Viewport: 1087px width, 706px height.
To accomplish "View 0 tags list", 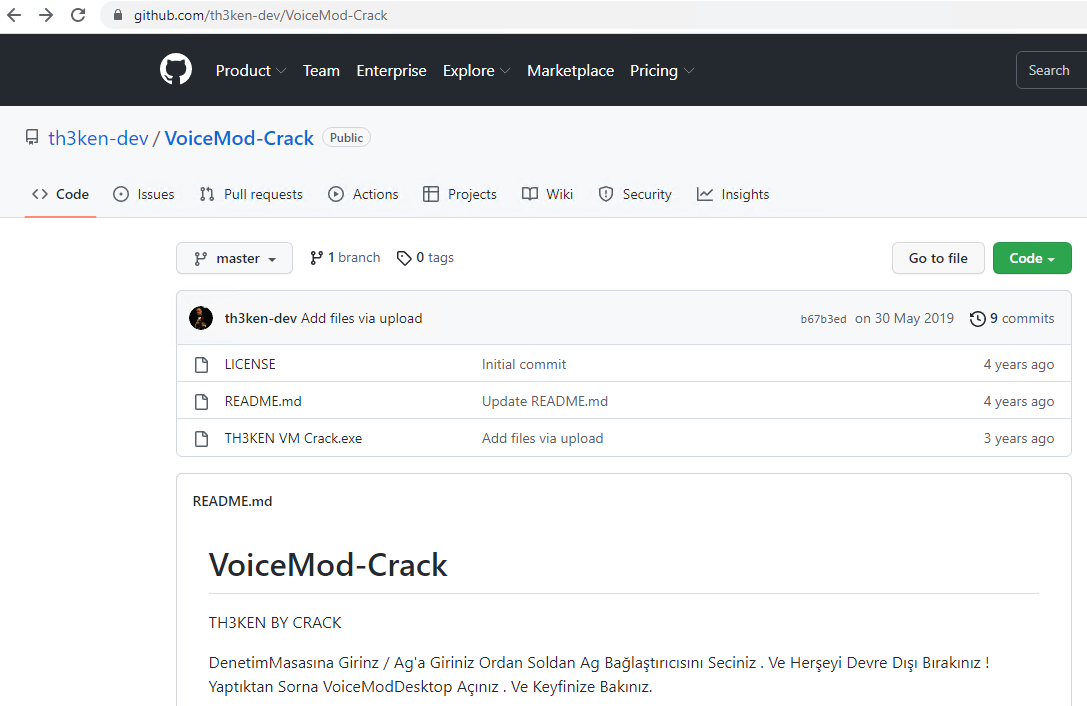I will 425,258.
